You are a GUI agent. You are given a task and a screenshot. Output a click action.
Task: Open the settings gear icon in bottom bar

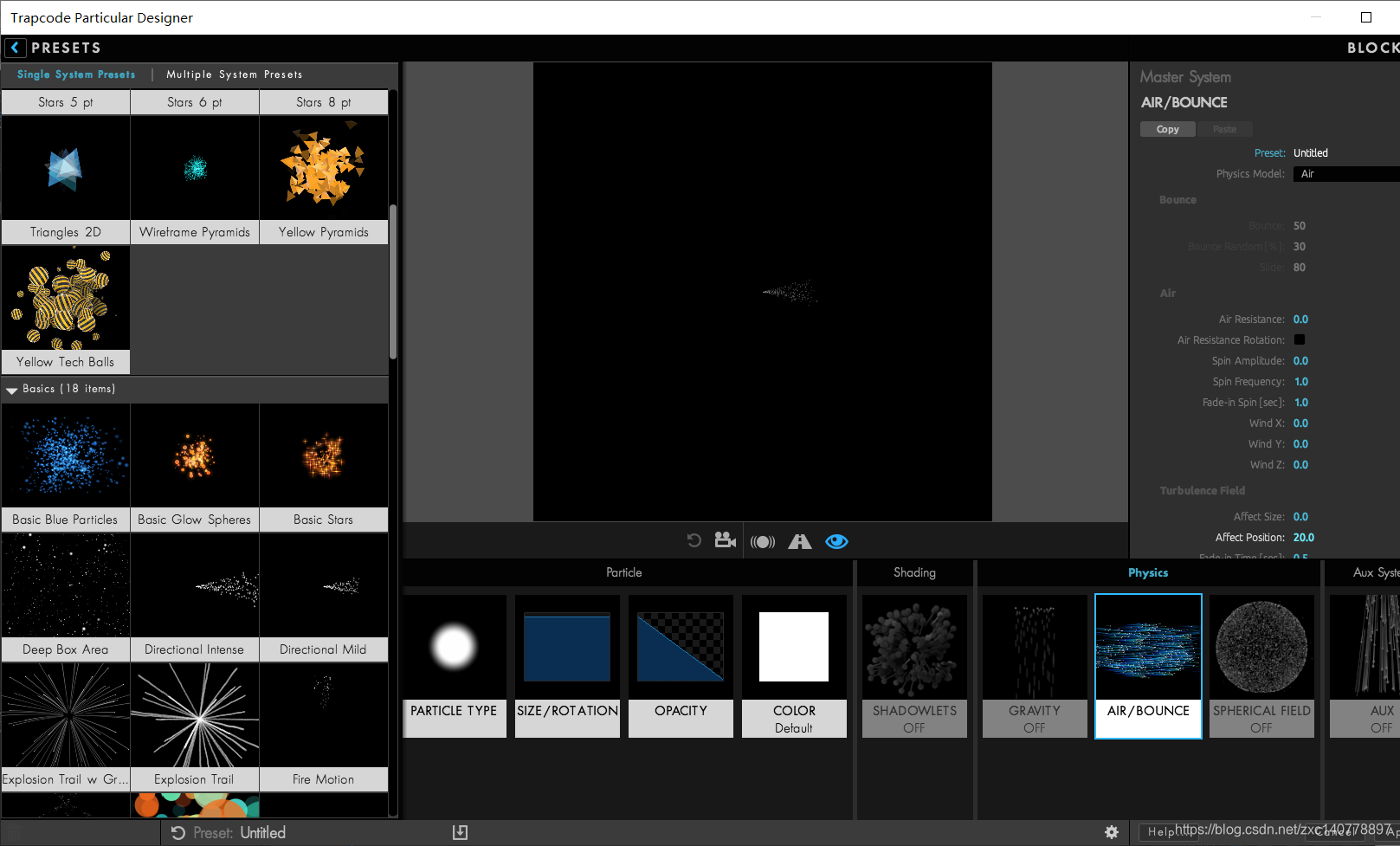[x=1112, y=832]
